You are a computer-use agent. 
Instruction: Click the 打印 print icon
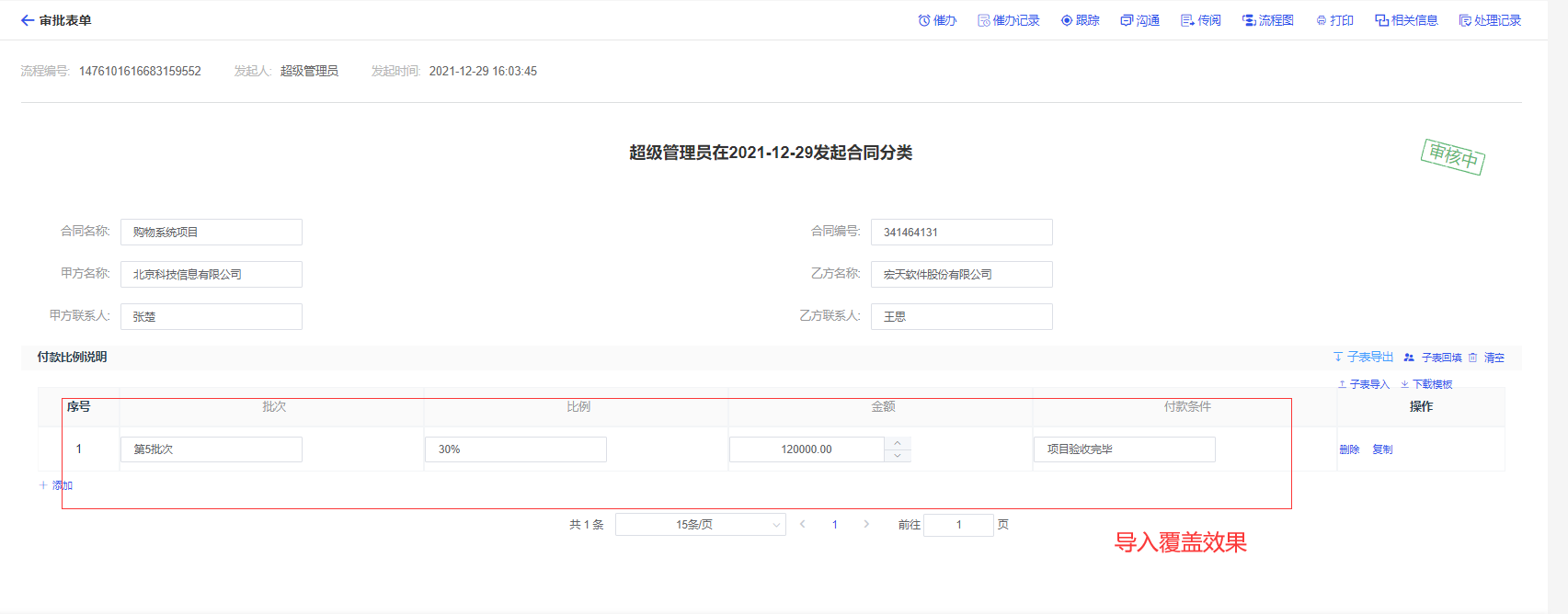(x=1322, y=20)
